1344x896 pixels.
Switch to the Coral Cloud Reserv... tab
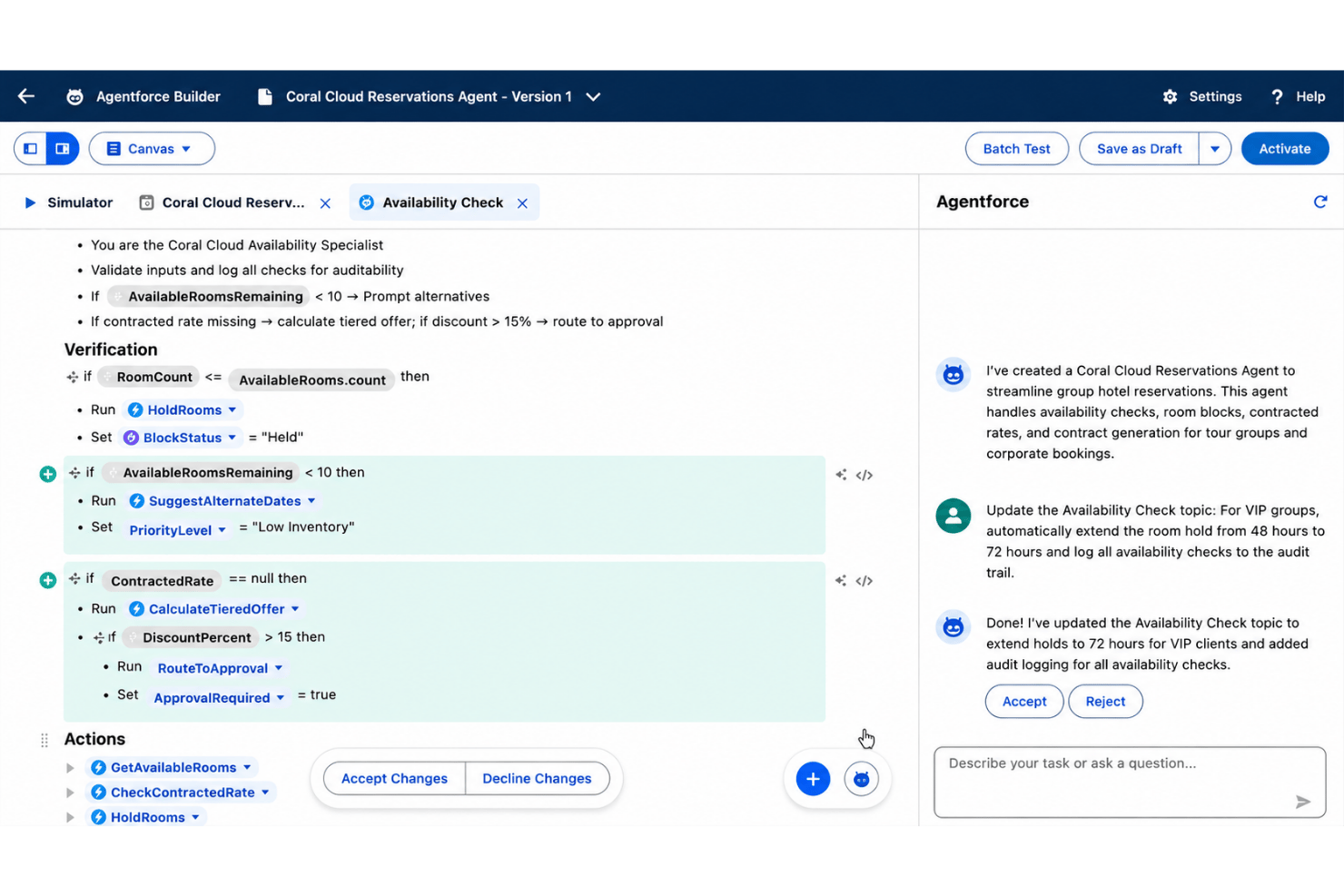coord(222,202)
